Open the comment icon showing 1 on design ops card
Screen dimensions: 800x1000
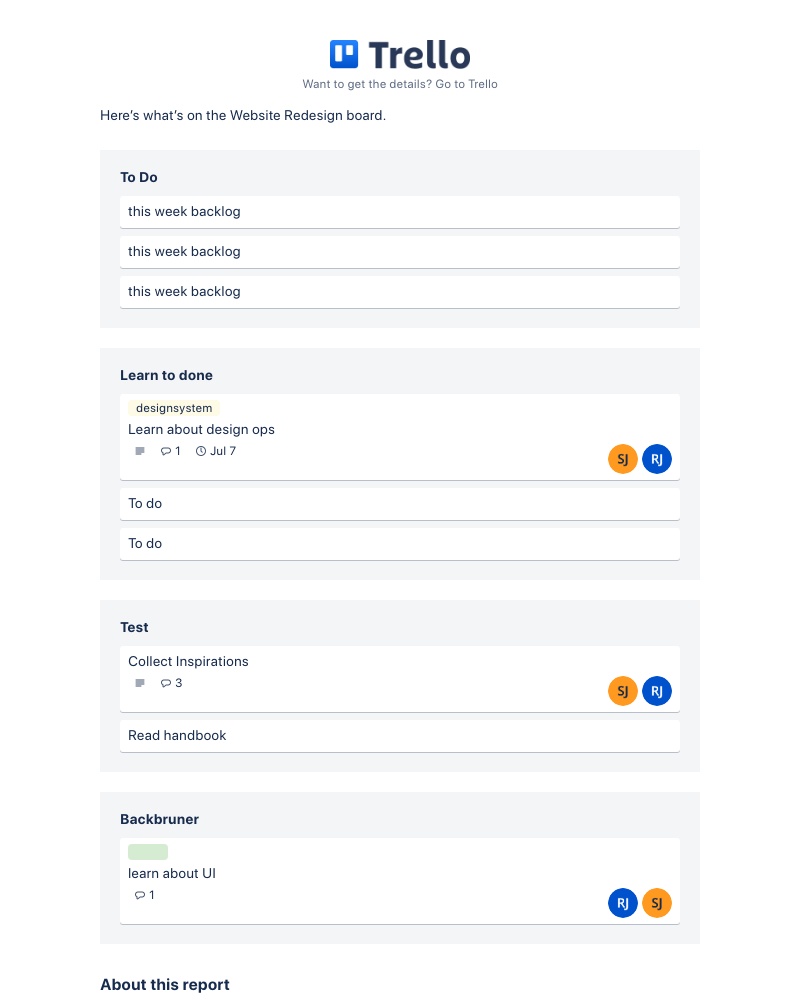[x=170, y=451]
